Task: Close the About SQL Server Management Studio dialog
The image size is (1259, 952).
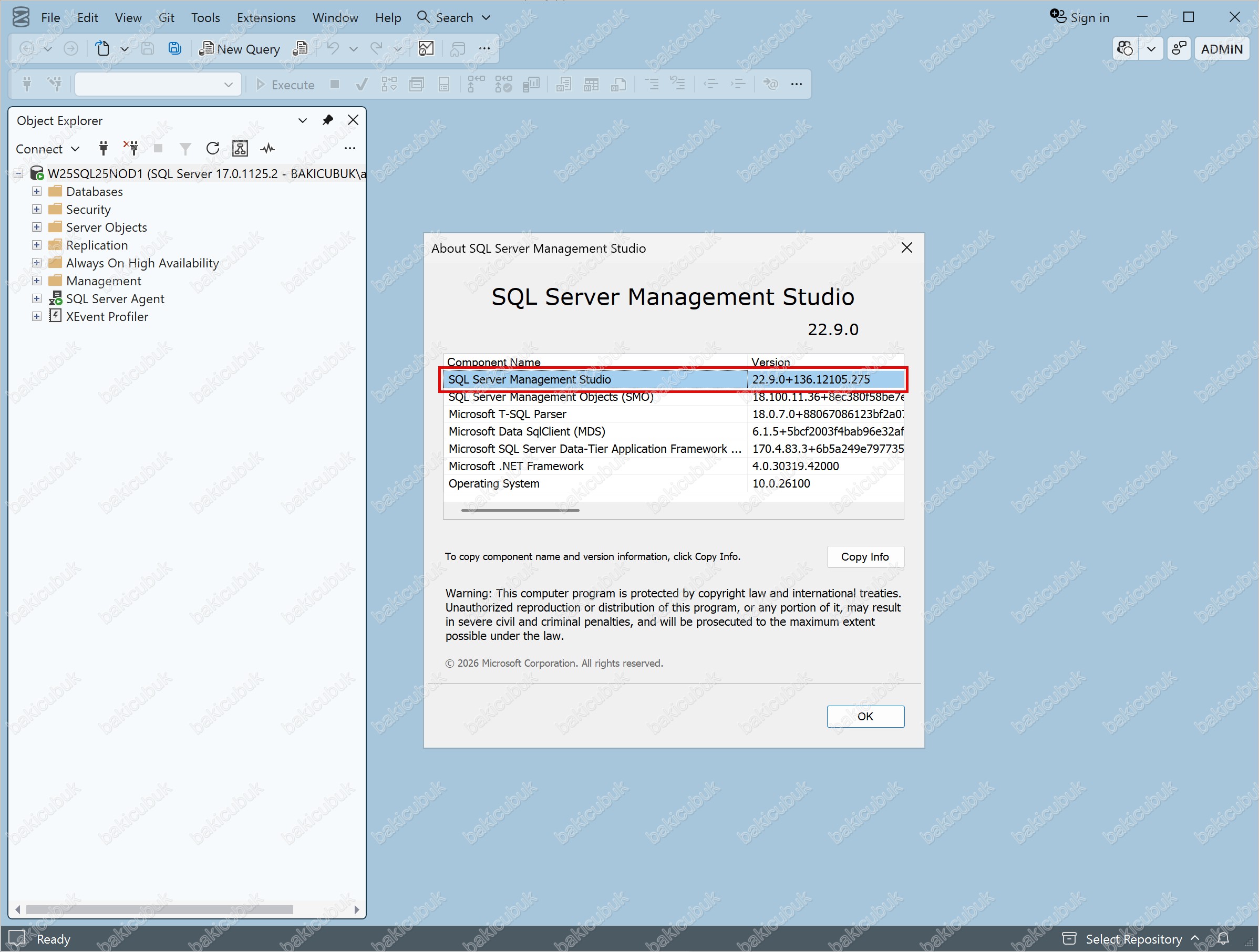Action: tap(907, 247)
